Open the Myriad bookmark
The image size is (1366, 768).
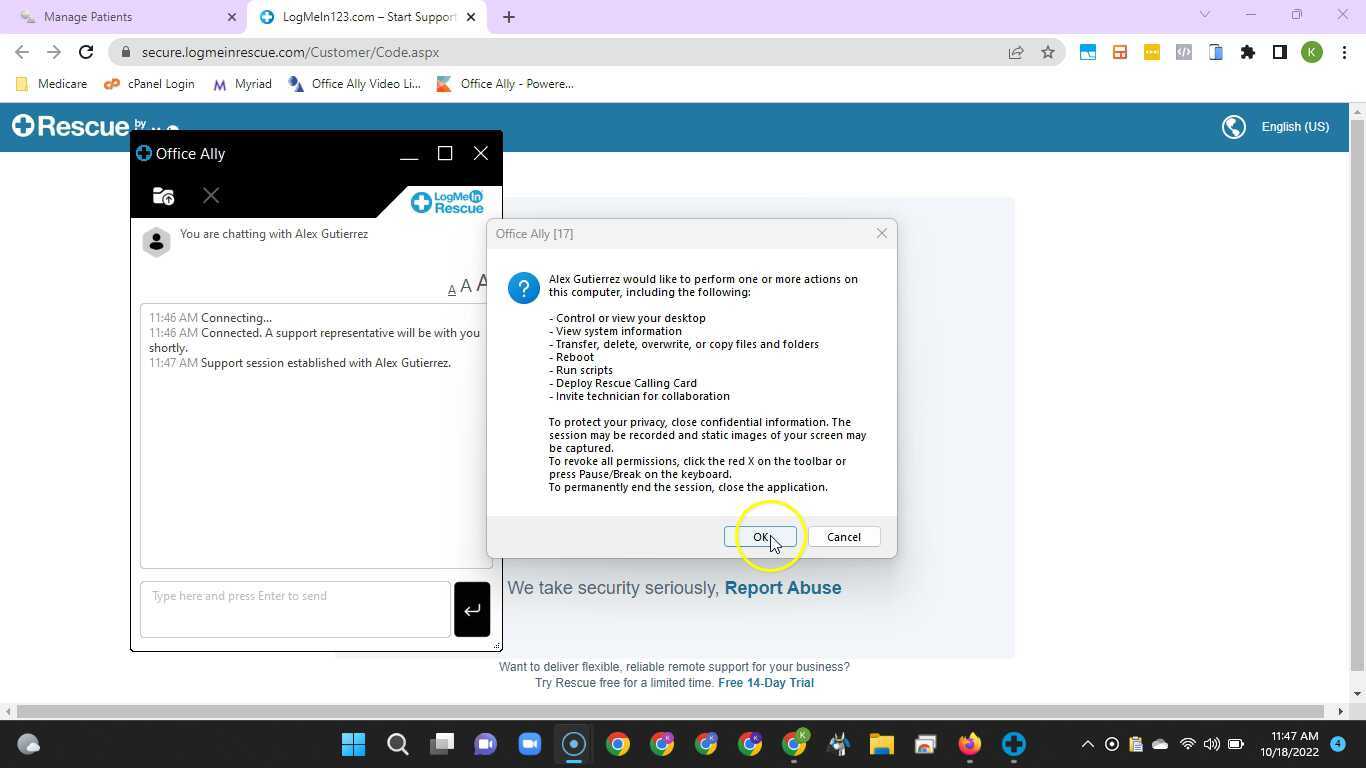point(242,84)
